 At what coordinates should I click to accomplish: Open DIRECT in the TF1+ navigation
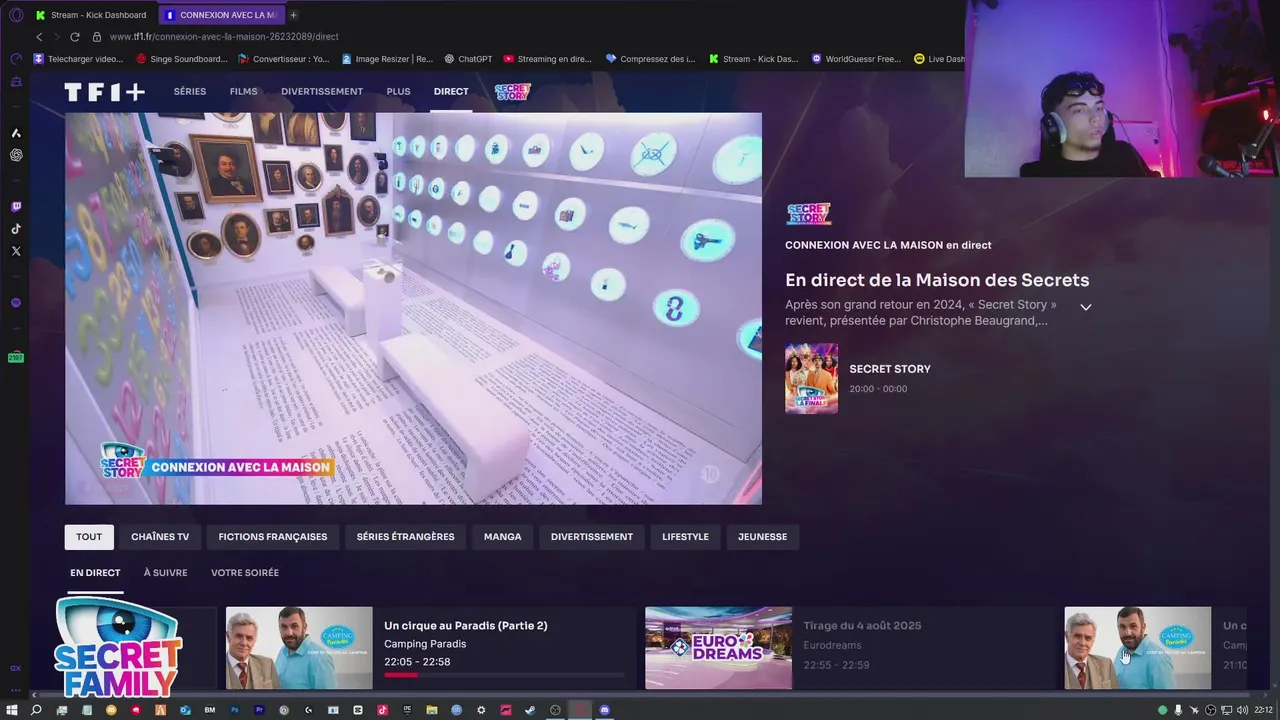click(451, 92)
